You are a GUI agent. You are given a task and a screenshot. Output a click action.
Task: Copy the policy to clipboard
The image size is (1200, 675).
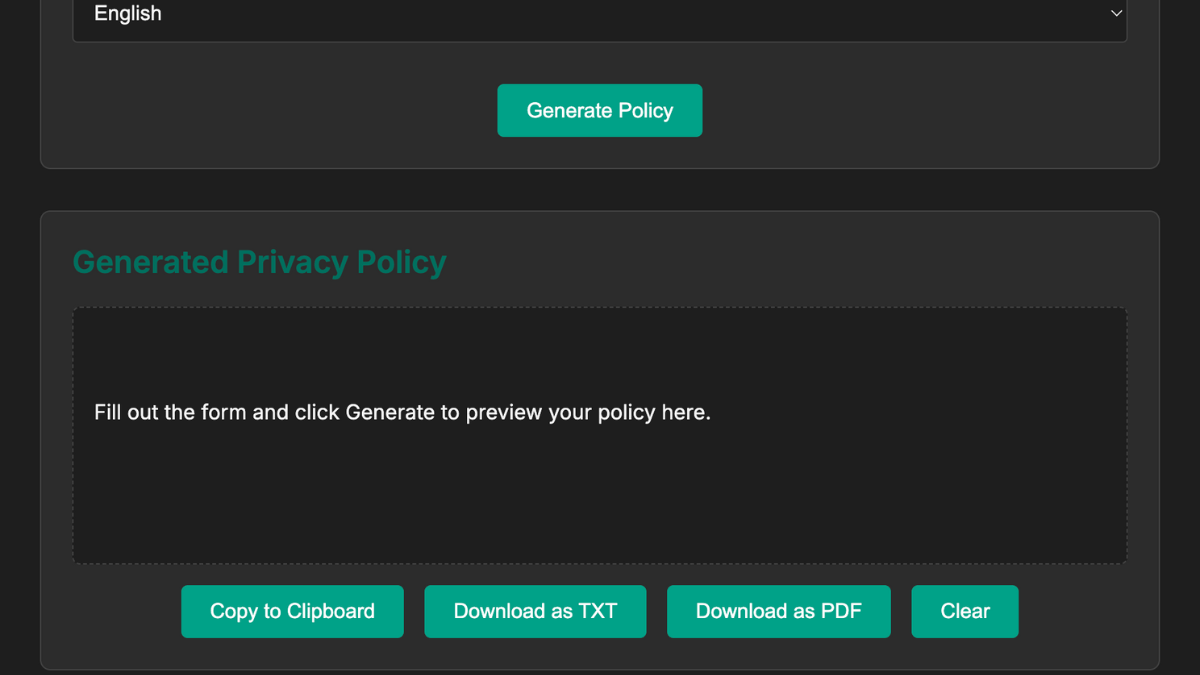click(x=292, y=611)
